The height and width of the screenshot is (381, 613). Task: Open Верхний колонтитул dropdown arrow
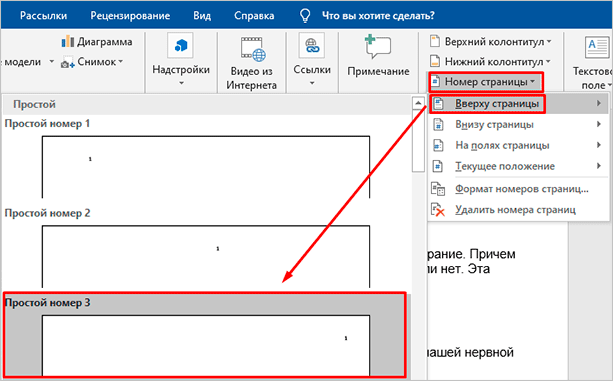tap(549, 41)
